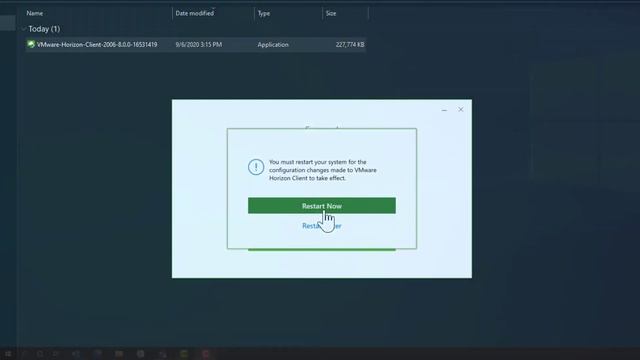
Task: Click the date 9/6/2020 3:15 PM cell
Action: pyautogui.click(x=199, y=44)
